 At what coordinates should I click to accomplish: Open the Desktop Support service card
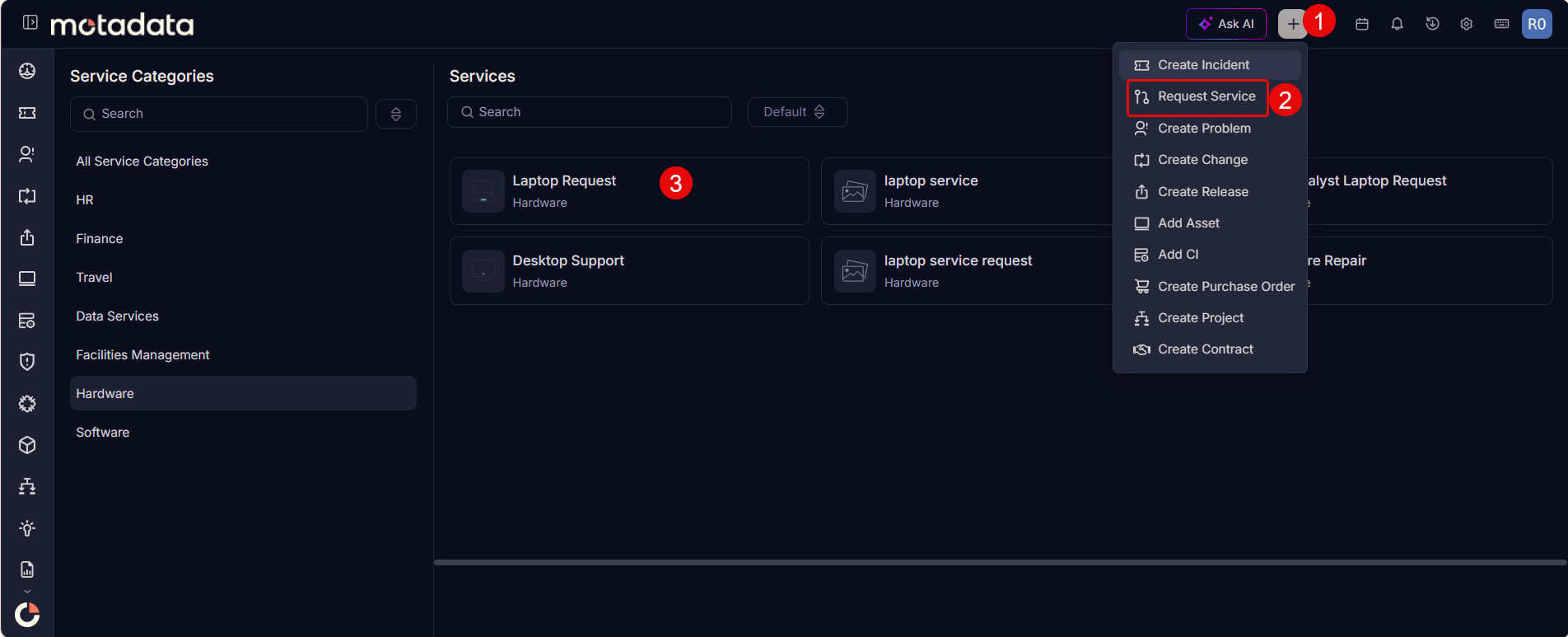tap(629, 271)
